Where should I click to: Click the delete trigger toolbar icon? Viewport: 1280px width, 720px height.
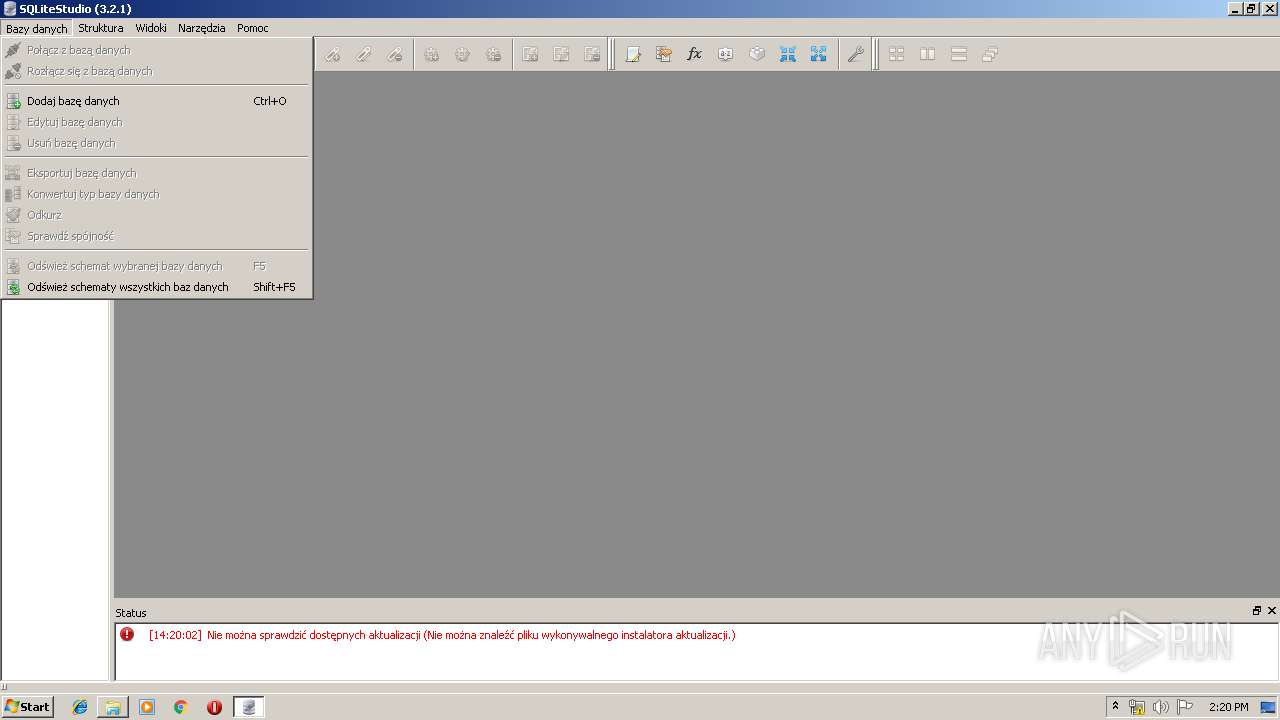(x=494, y=55)
